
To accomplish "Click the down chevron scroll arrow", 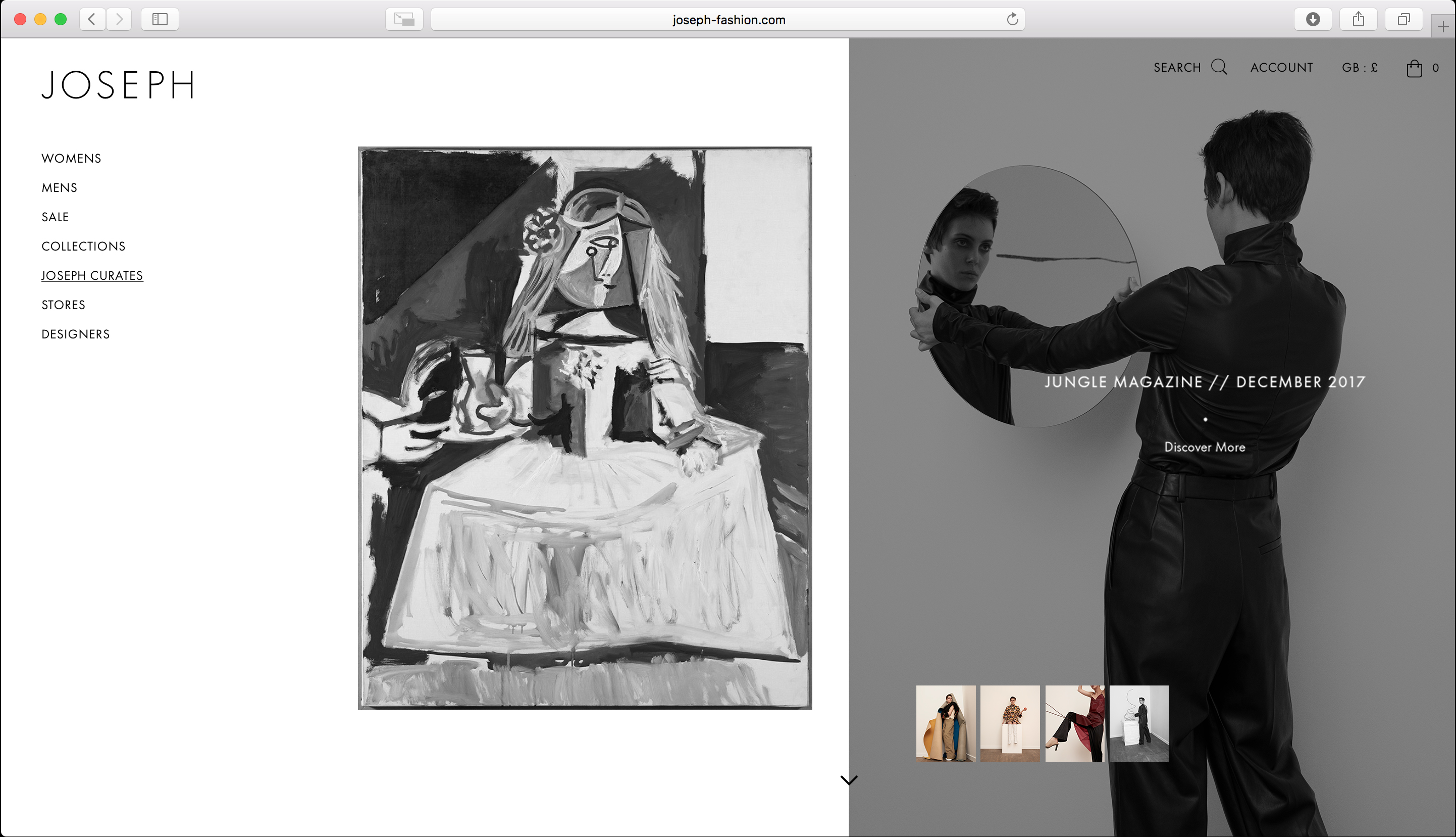I will click(848, 780).
